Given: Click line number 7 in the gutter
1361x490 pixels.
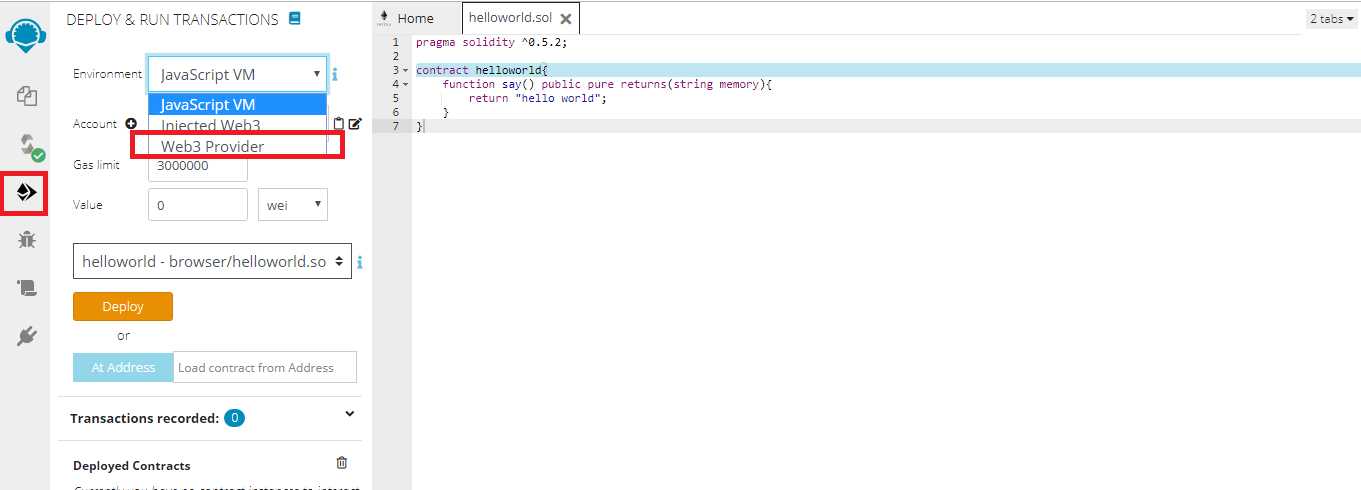Looking at the screenshot, I should (396, 126).
